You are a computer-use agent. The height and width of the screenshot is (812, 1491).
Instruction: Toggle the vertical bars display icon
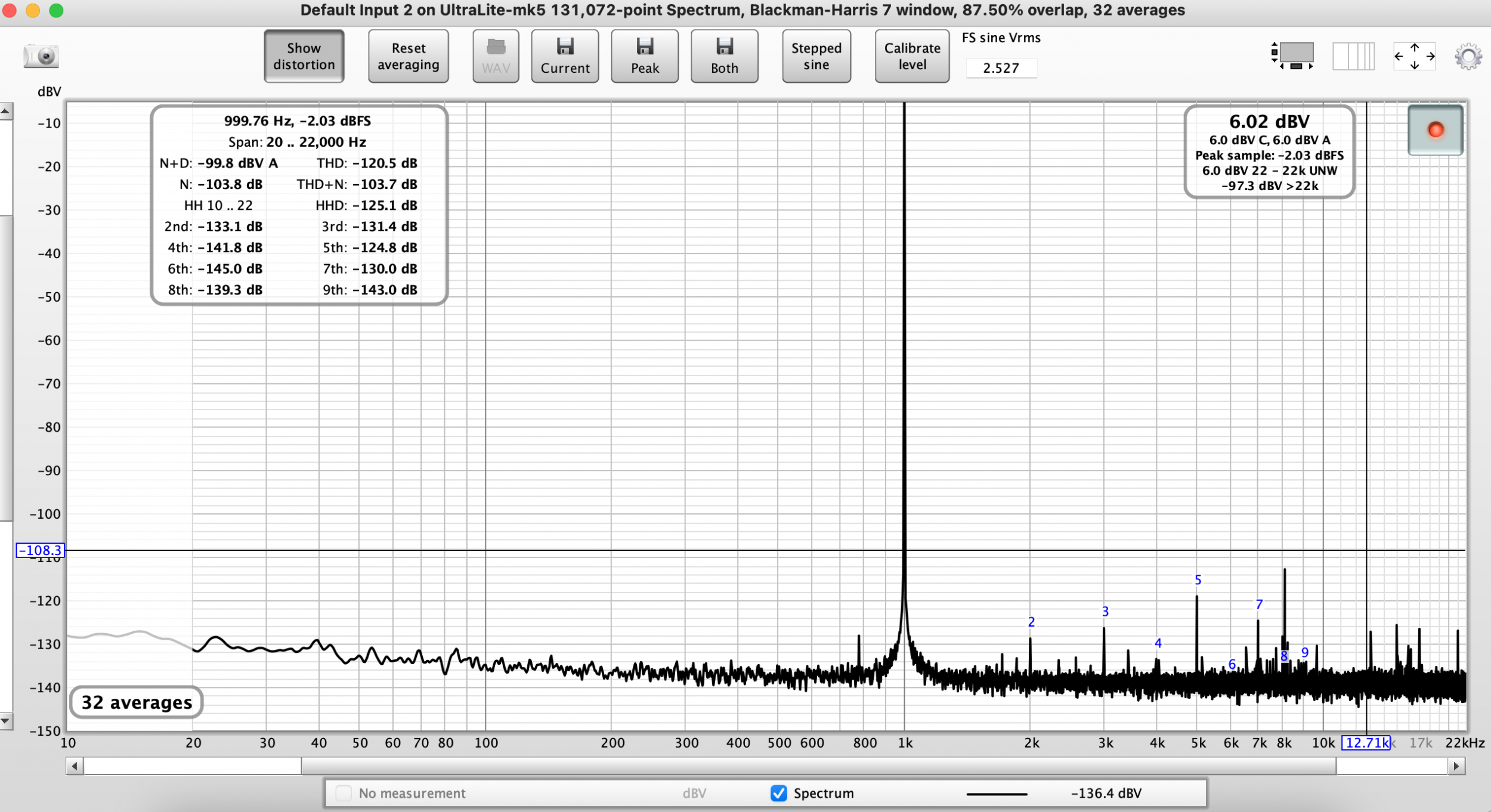click(x=1354, y=56)
